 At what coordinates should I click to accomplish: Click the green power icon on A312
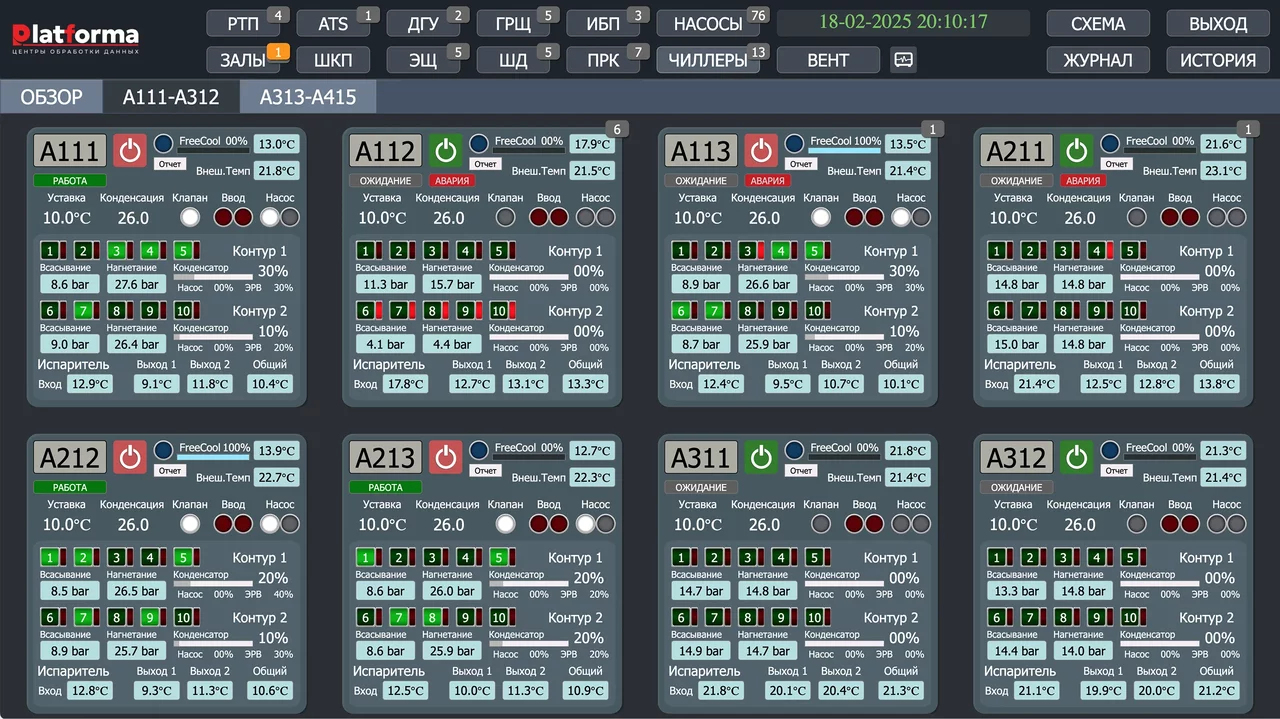tap(1077, 457)
